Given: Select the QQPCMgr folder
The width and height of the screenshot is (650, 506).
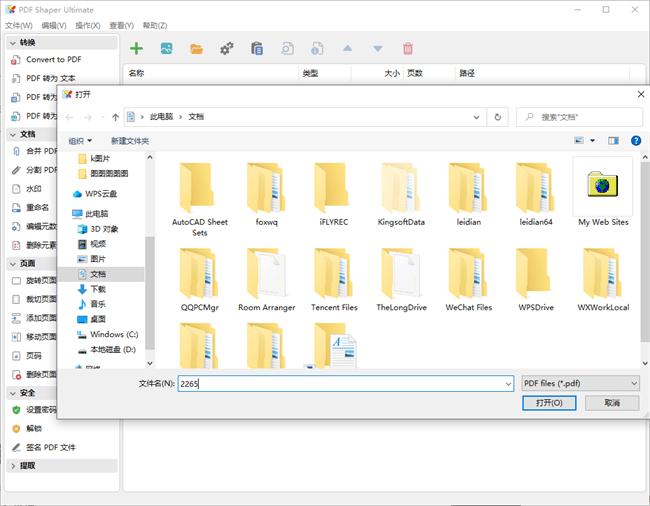Looking at the screenshot, I should [x=200, y=279].
